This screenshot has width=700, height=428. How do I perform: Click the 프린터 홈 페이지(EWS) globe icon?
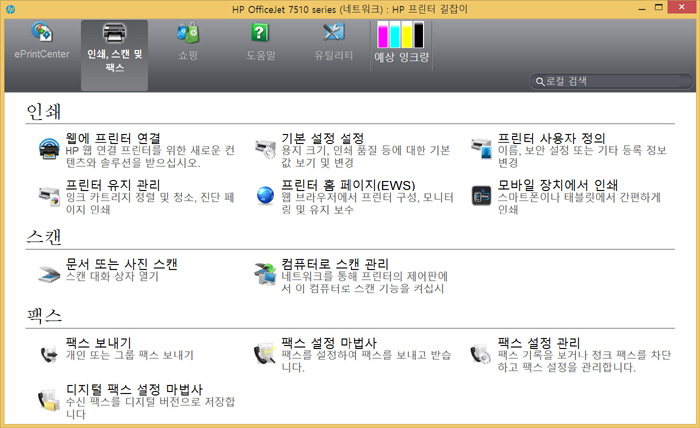[265, 195]
